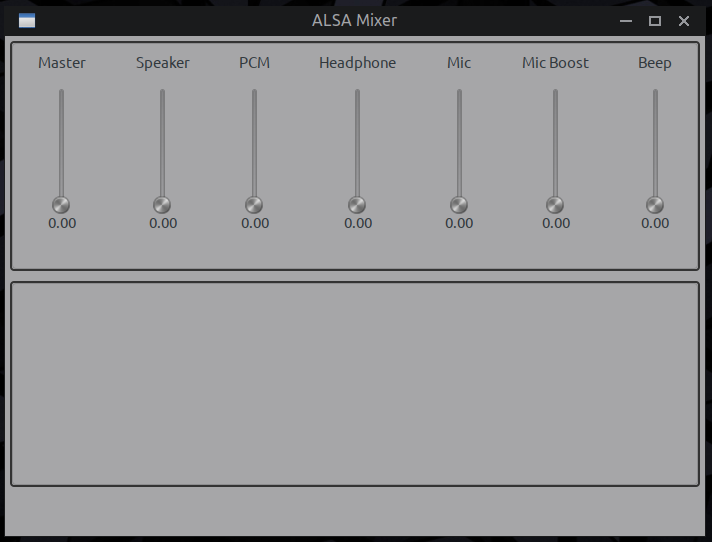Minimize the ALSA Mixer window
Image resolution: width=712 pixels, height=542 pixels.
click(x=626, y=21)
